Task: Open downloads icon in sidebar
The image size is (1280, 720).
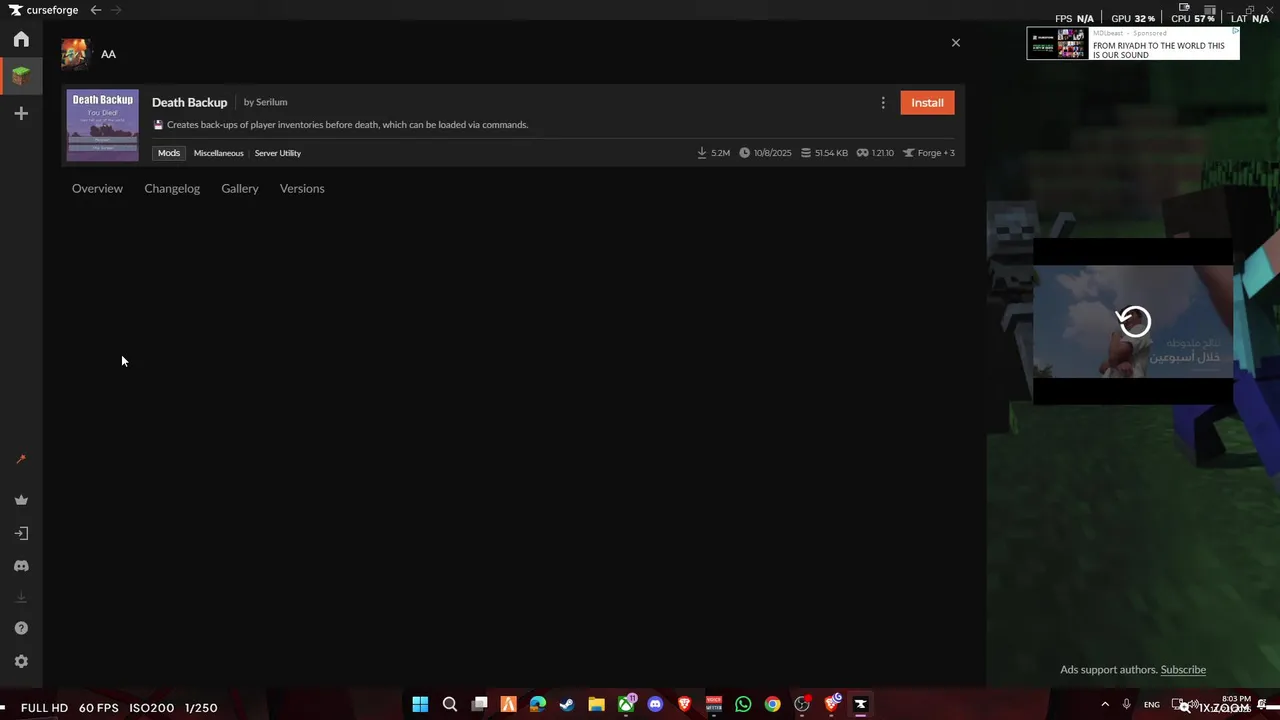Action: coord(21,597)
